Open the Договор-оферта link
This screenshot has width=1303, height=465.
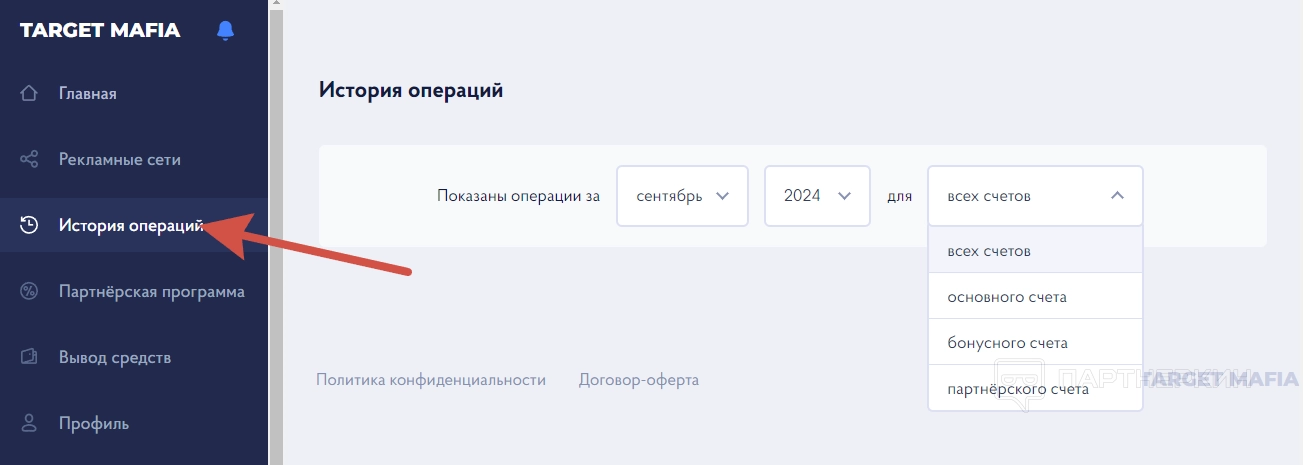(639, 380)
